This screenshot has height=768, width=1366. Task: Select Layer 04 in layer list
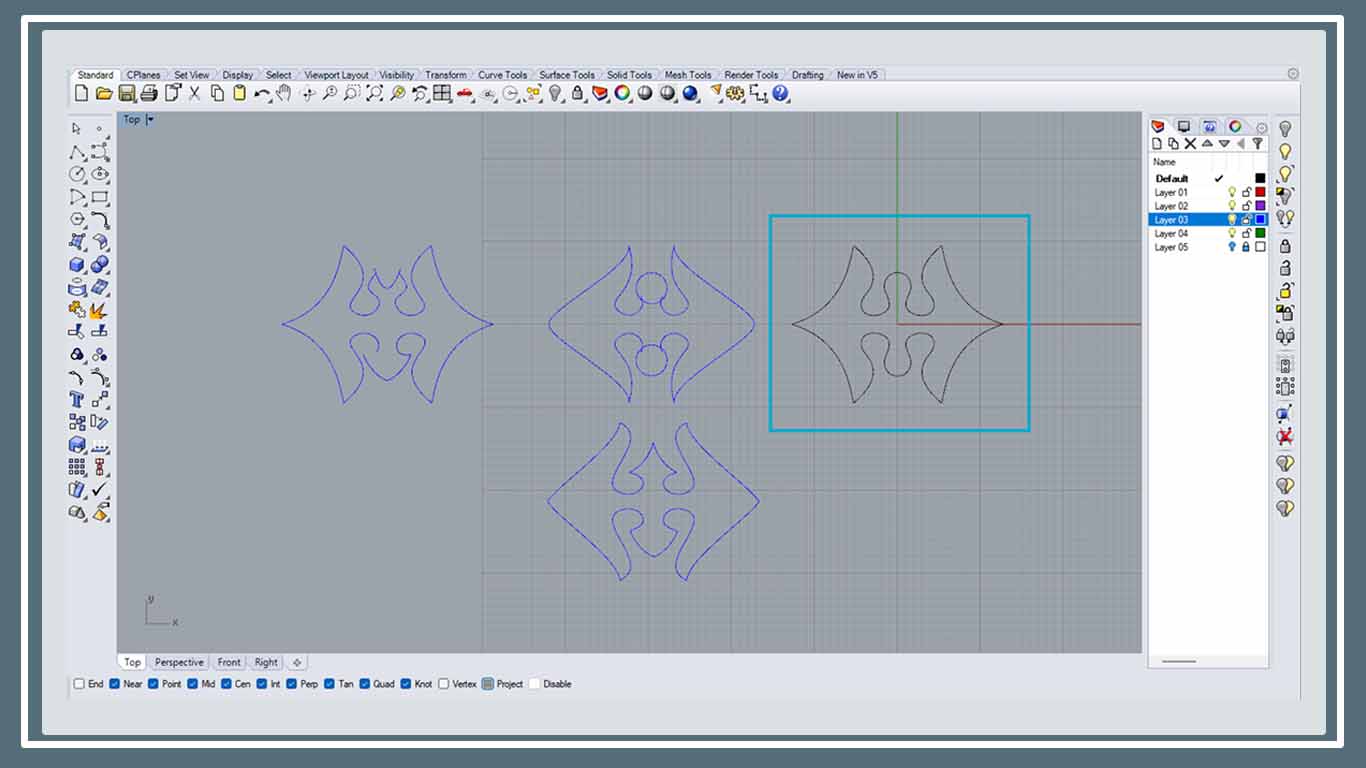pos(1171,234)
